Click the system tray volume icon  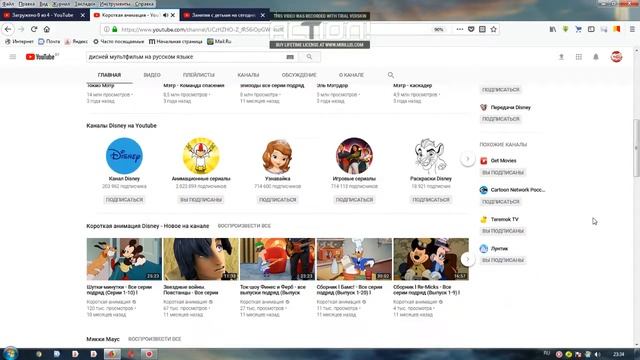[x=598, y=354]
